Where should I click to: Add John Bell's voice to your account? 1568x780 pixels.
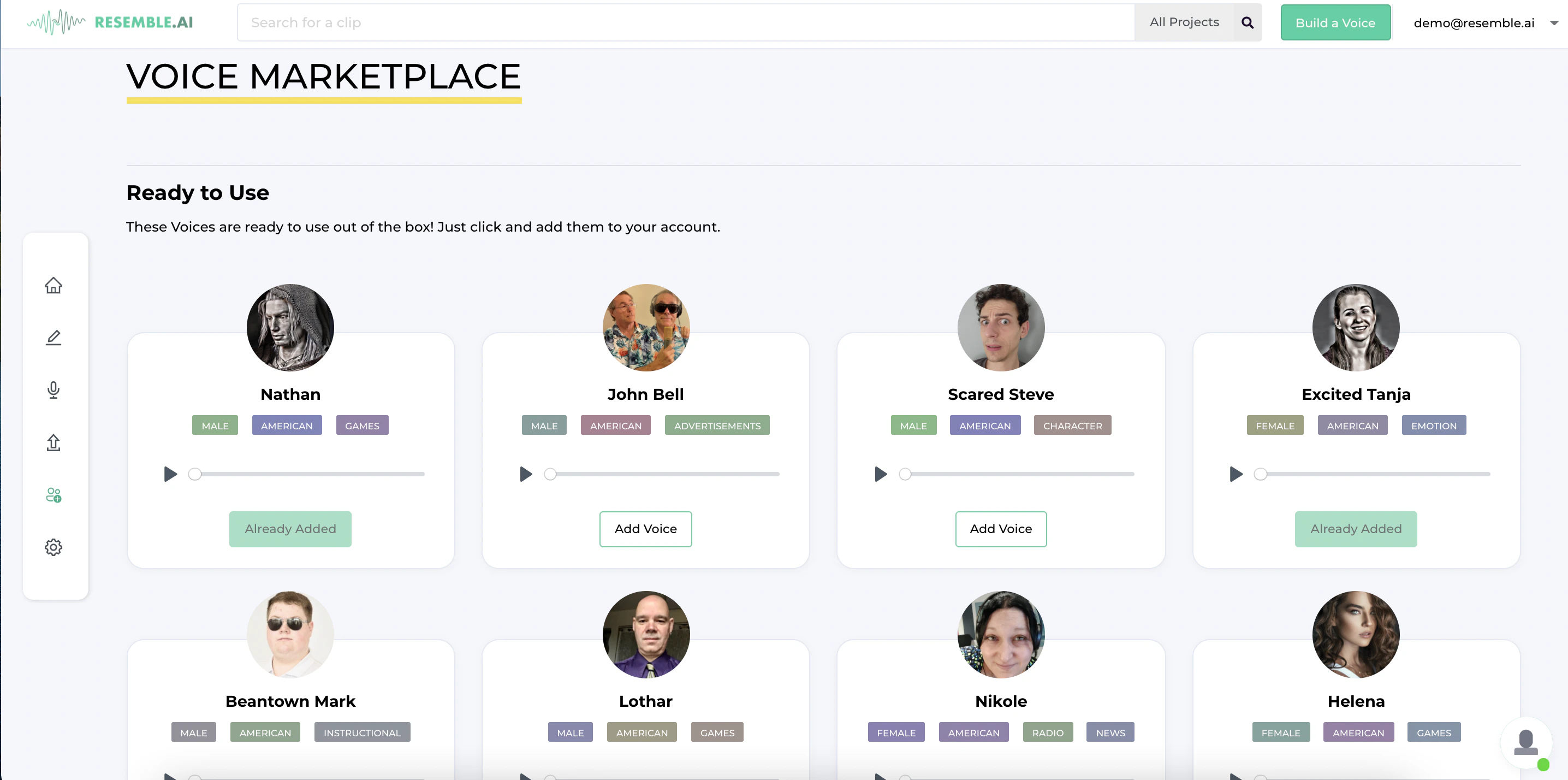[x=645, y=529]
